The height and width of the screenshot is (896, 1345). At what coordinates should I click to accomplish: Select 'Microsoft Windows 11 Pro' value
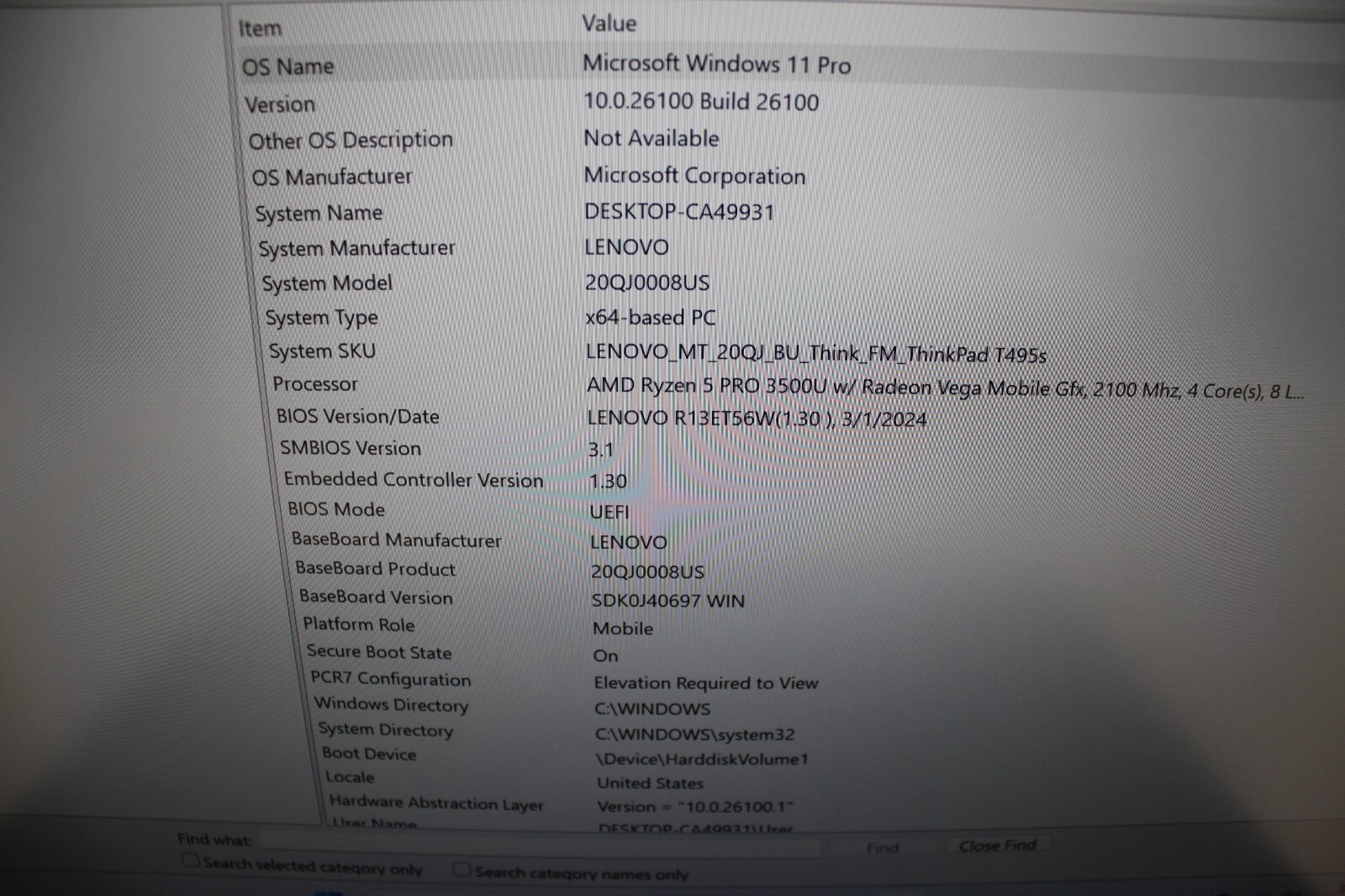pyautogui.click(x=716, y=64)
